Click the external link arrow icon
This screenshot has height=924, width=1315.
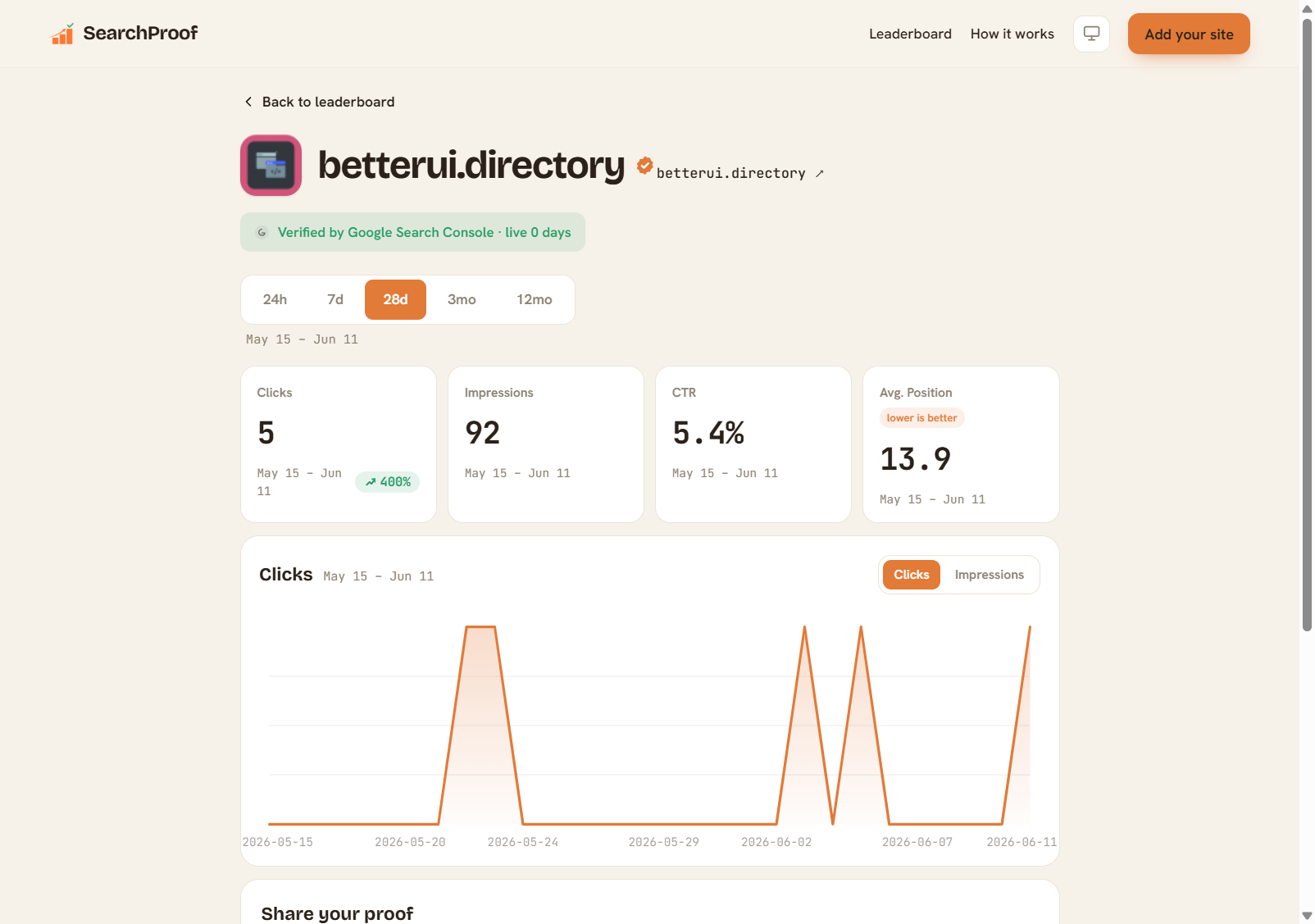[819, 174]
